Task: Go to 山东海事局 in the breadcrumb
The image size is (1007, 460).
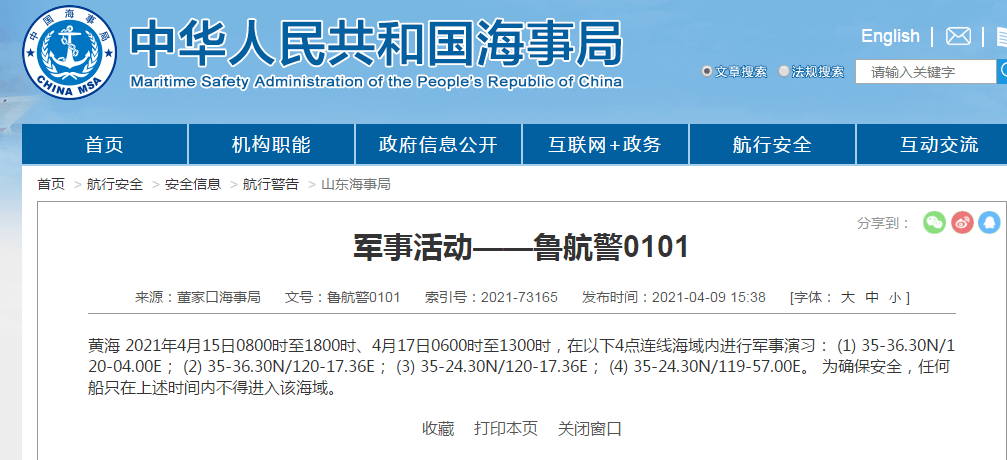Action: 355,184
